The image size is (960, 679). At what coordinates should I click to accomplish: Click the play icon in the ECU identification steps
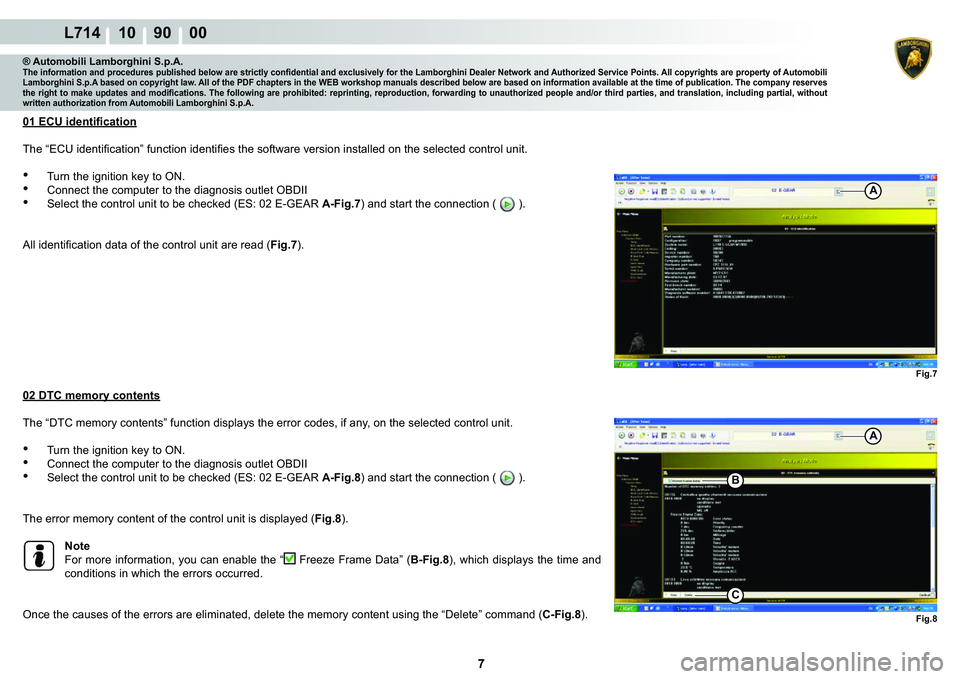click(507, 204)
